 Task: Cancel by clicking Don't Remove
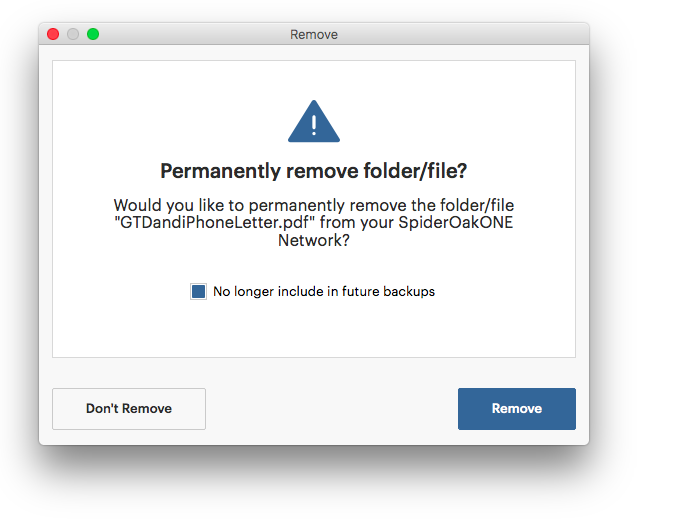click(129, 409)
